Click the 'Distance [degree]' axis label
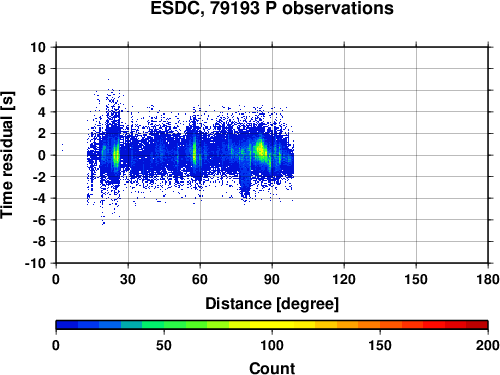Image resolution: width=500 pixels, height=375 pixels. point(272,304)
